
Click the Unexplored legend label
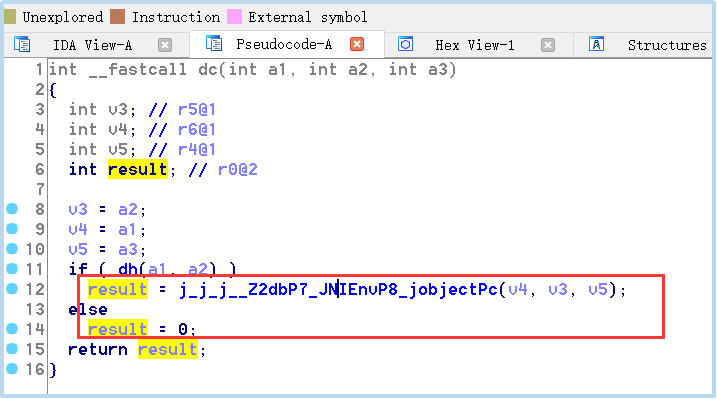point(63,17)
